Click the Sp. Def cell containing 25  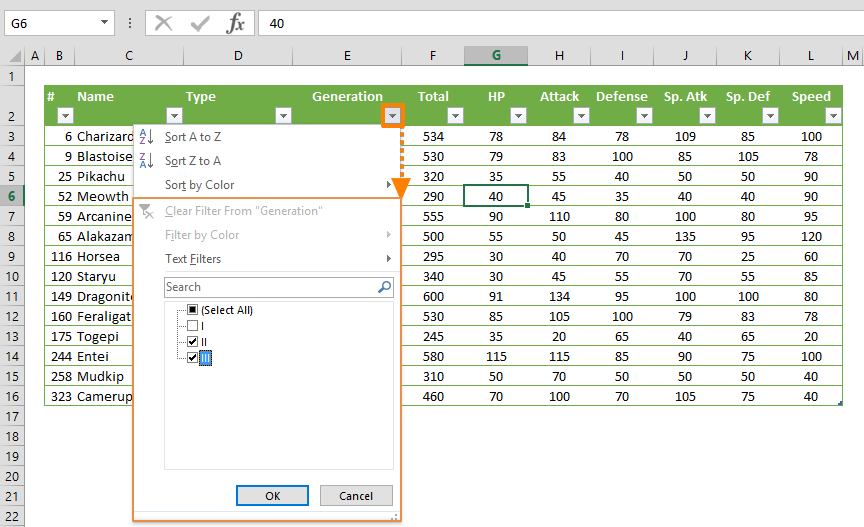(748, 256)
